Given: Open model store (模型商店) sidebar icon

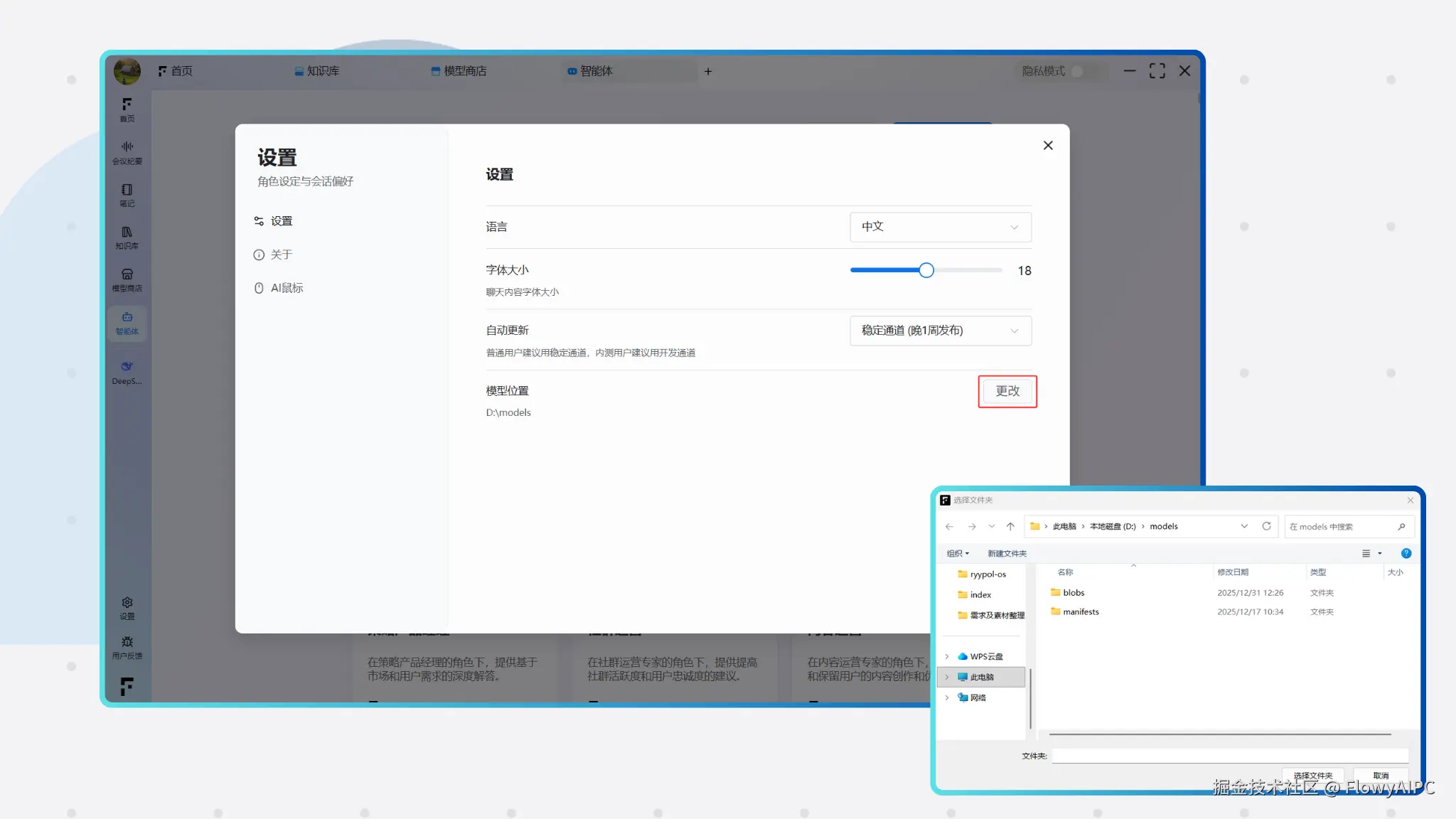Looking at the screenshot, I should coord(127,279).
